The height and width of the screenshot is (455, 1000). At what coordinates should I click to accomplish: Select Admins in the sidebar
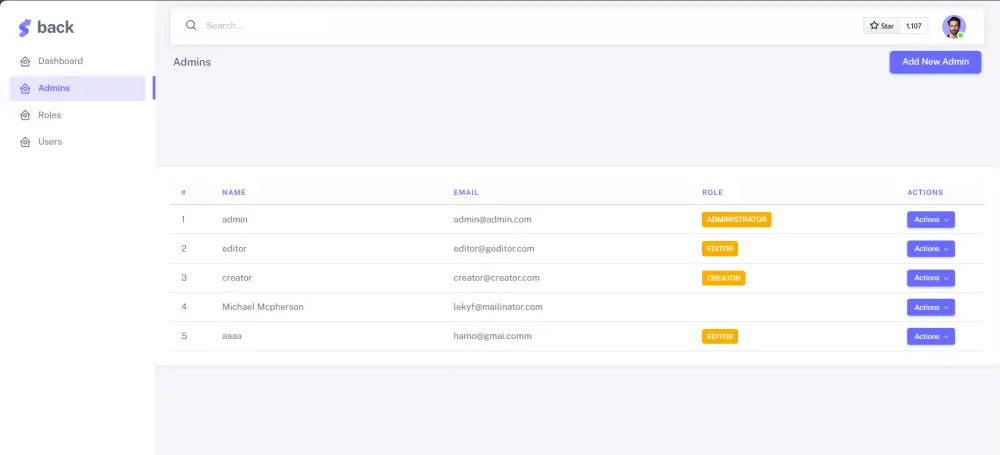click(x=78, y=88)
